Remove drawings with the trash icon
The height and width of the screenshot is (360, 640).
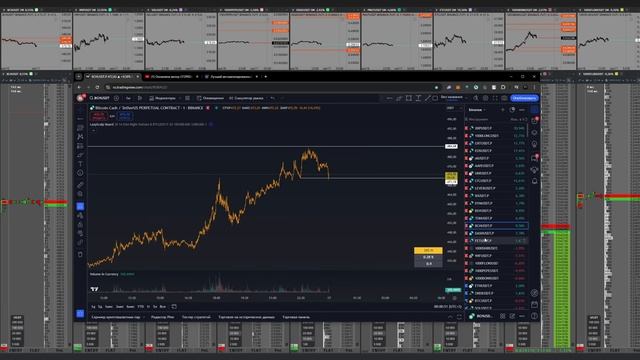(x=80, y=254)
